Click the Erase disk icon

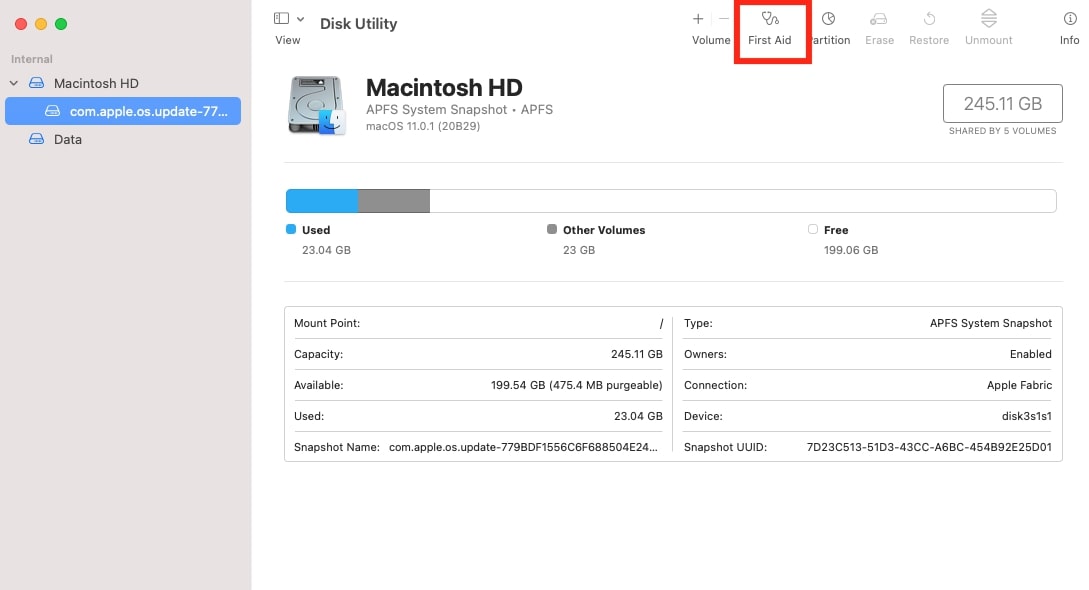(879, 19)
